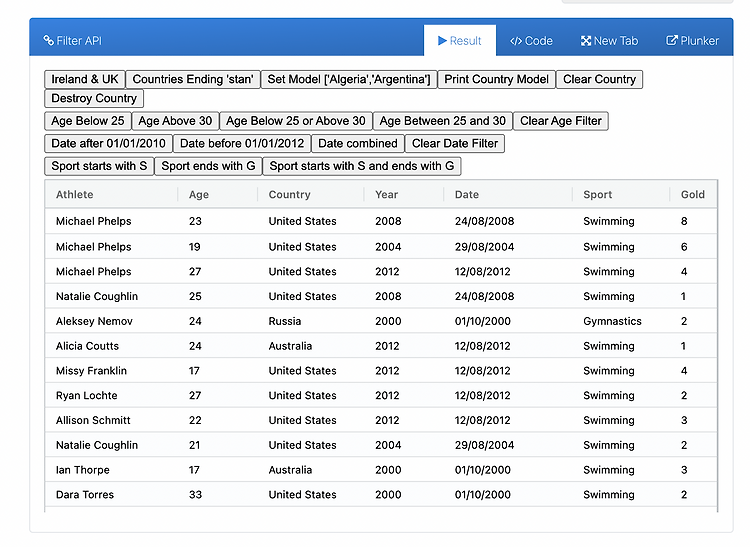Apply Age Between 25 and 30
This screenshot has width=750, height=547.
[442, 121]
